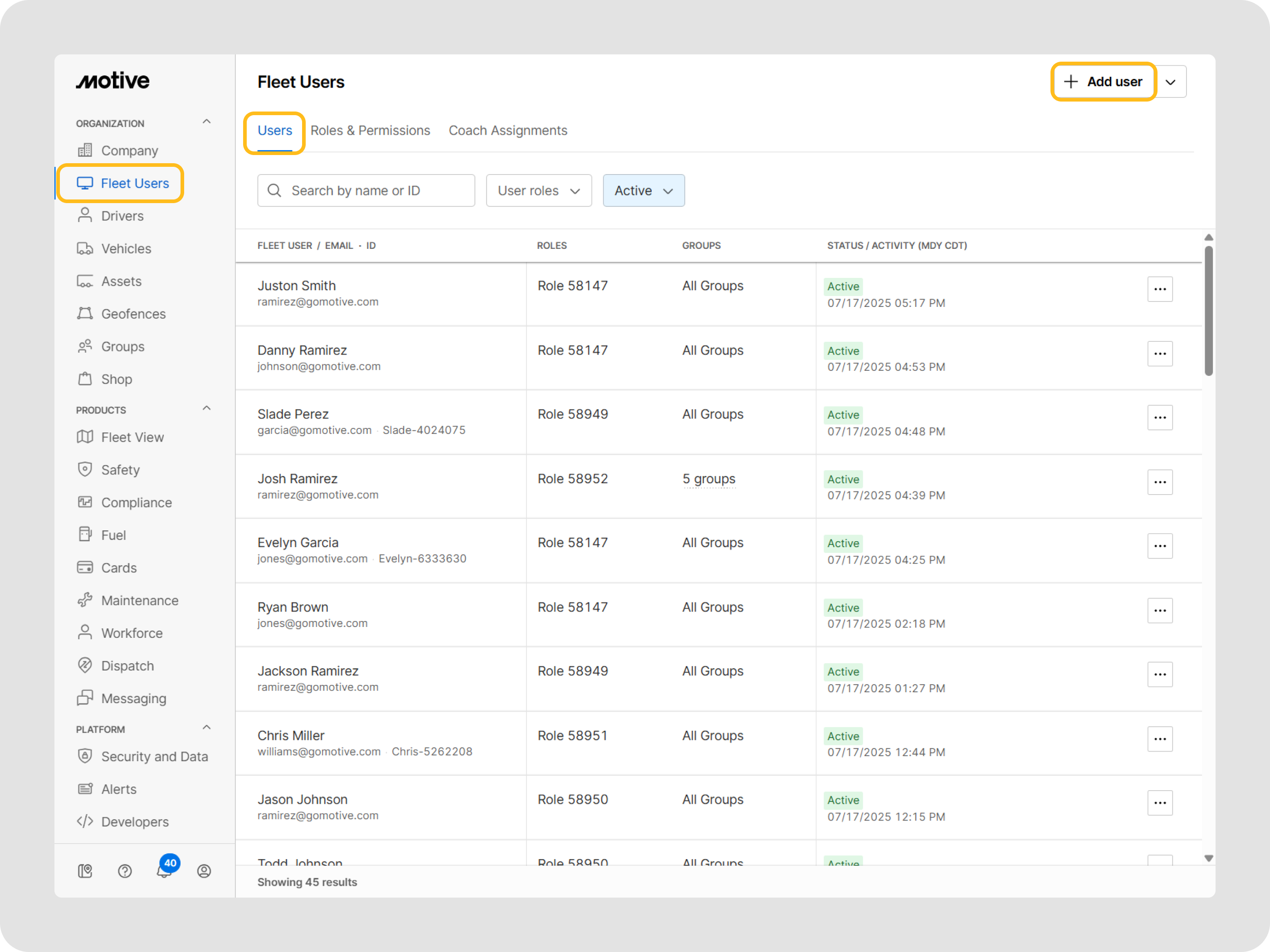Open the user profile account icon

[204, 871]
